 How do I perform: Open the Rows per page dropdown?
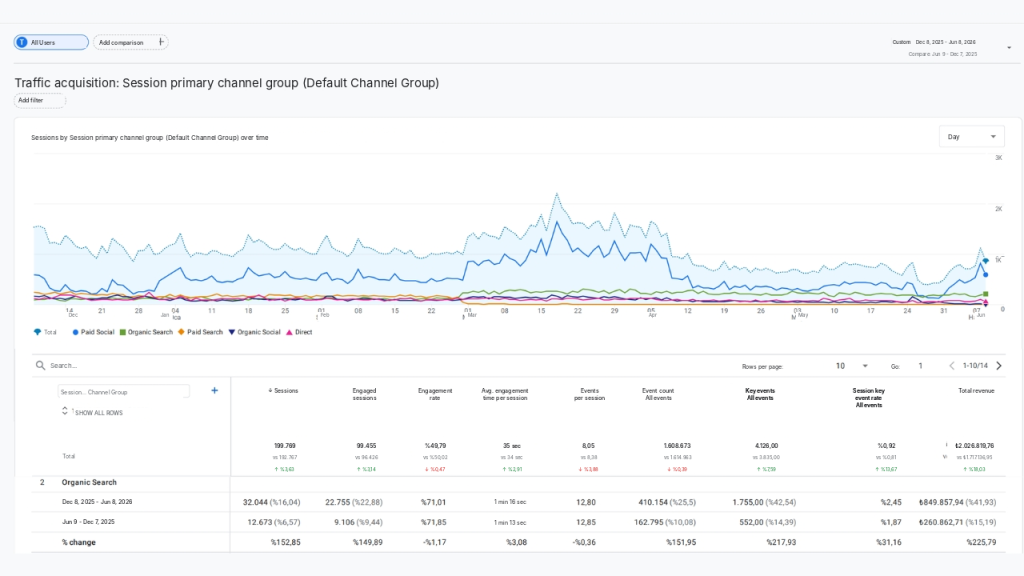tap(852, 366)
